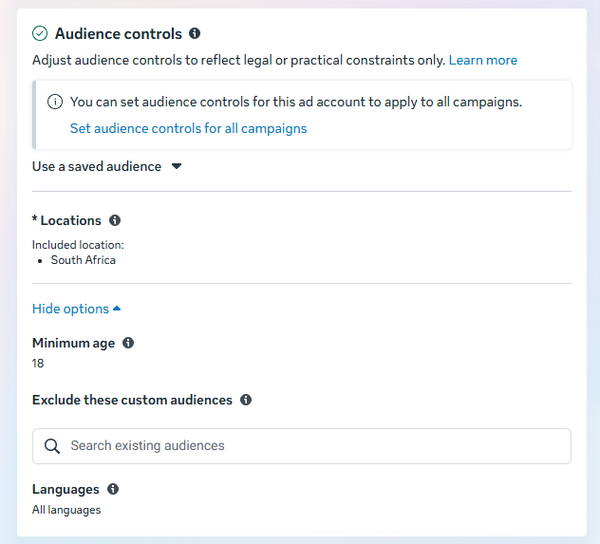This screenshot has width=600, height=544.
Task: Click Set audience controls for all campaigns
Action: pyautogui.click(x=188, y=128)
